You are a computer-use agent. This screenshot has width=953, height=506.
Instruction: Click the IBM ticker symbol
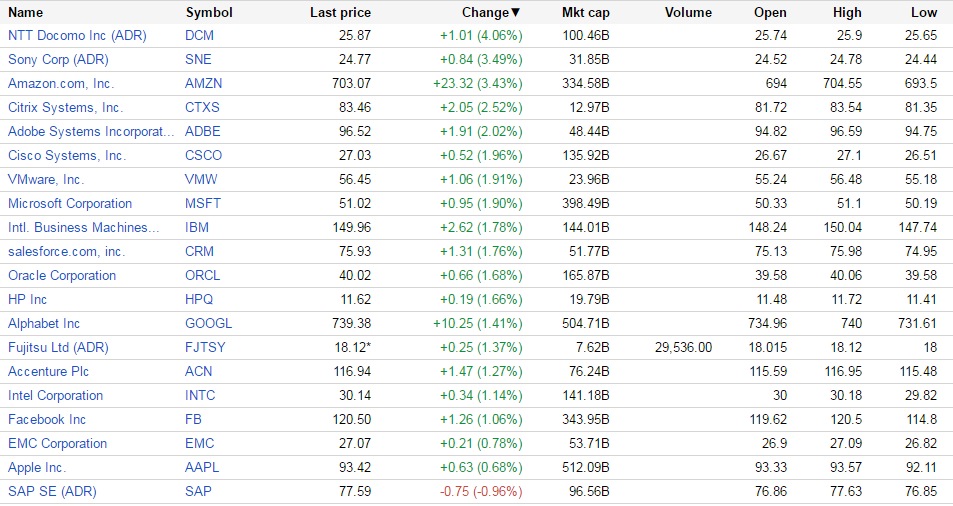click(197, 227)
